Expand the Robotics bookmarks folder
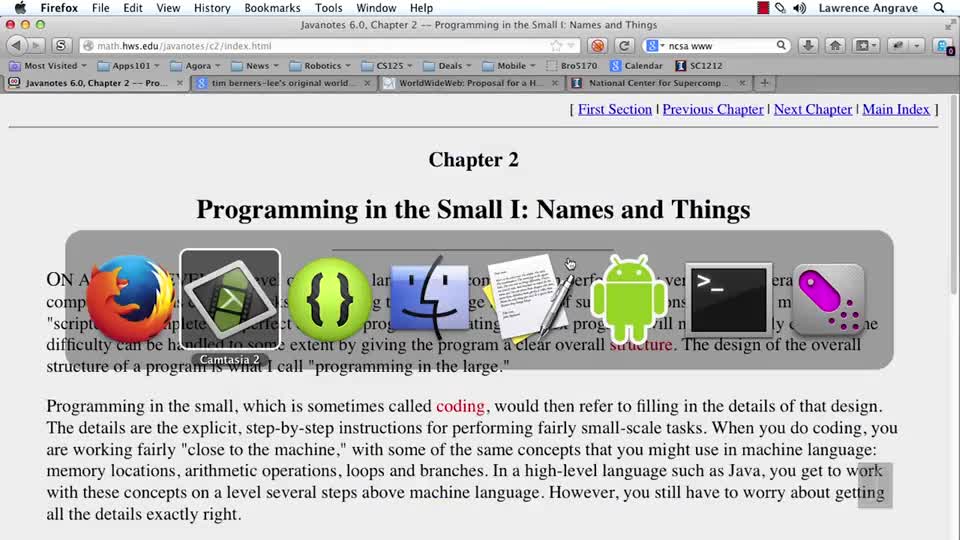 320,66
